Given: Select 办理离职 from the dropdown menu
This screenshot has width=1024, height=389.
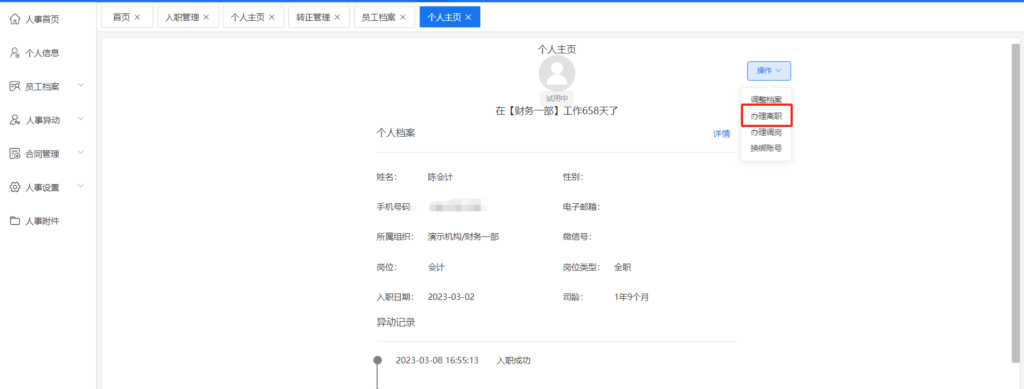Looking at the screenshot, I should tap(766, 116).
